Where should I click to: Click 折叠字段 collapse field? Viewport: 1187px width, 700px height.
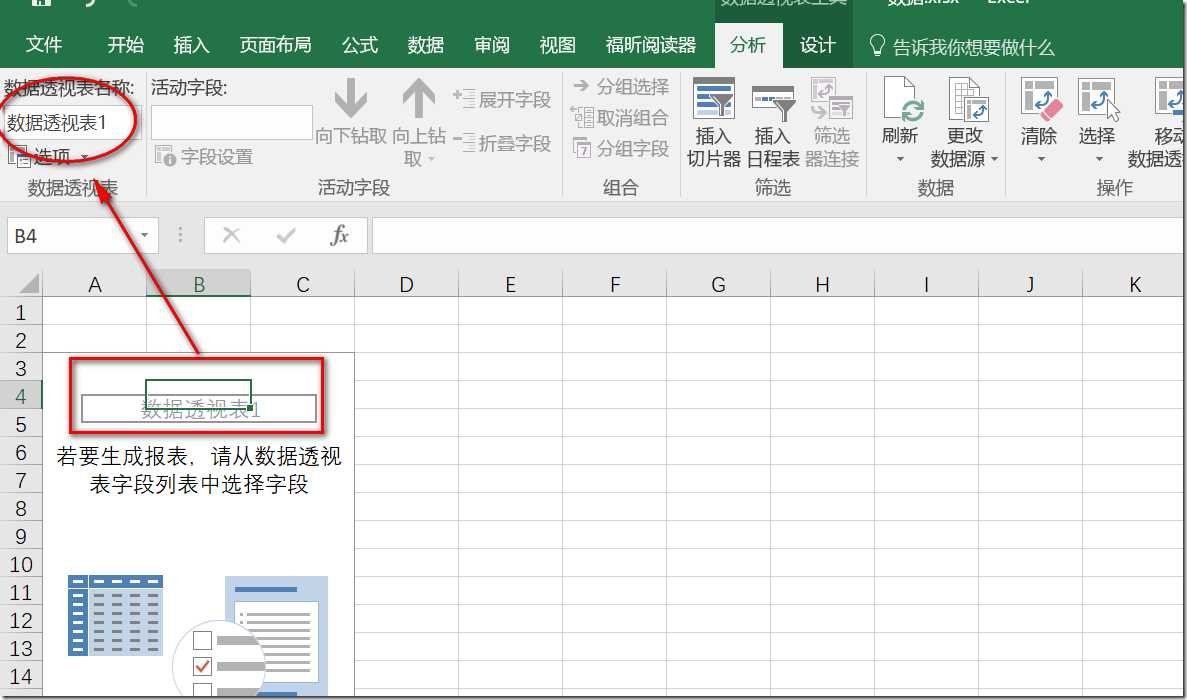[x=502, y=143]
